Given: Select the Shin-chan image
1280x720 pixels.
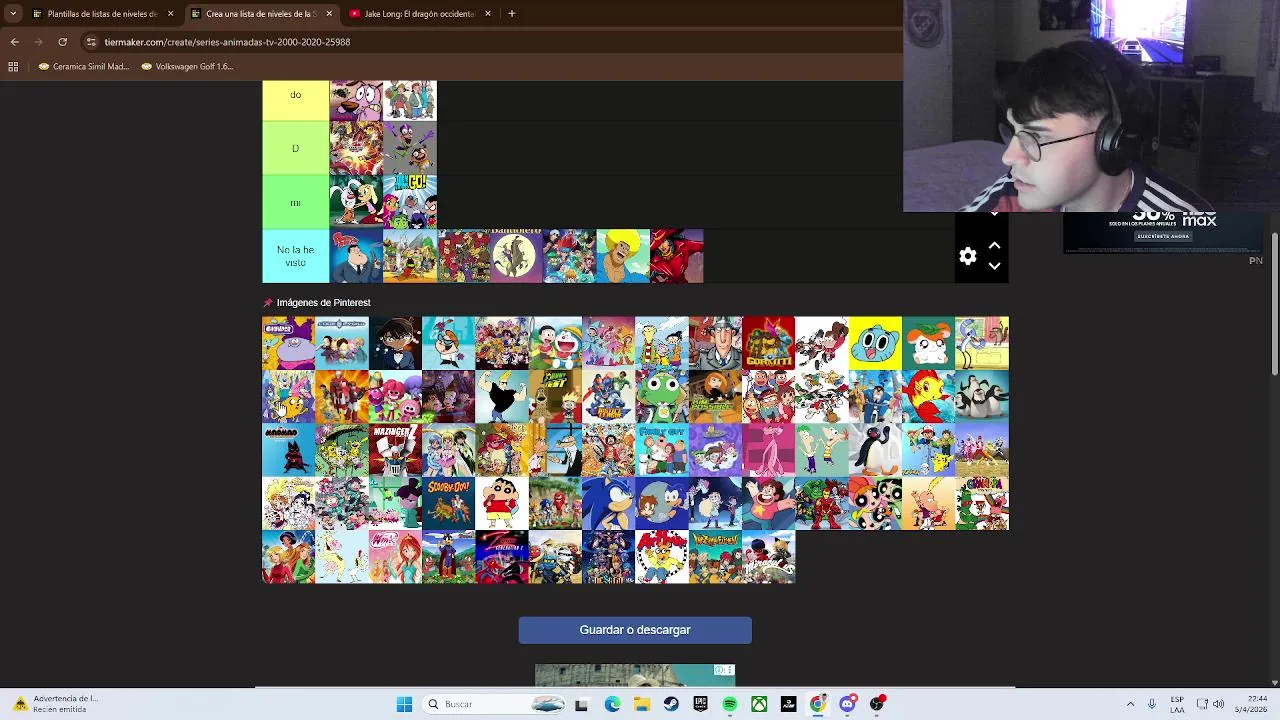Looking at the screenshot, I should [x=502, y=503].
